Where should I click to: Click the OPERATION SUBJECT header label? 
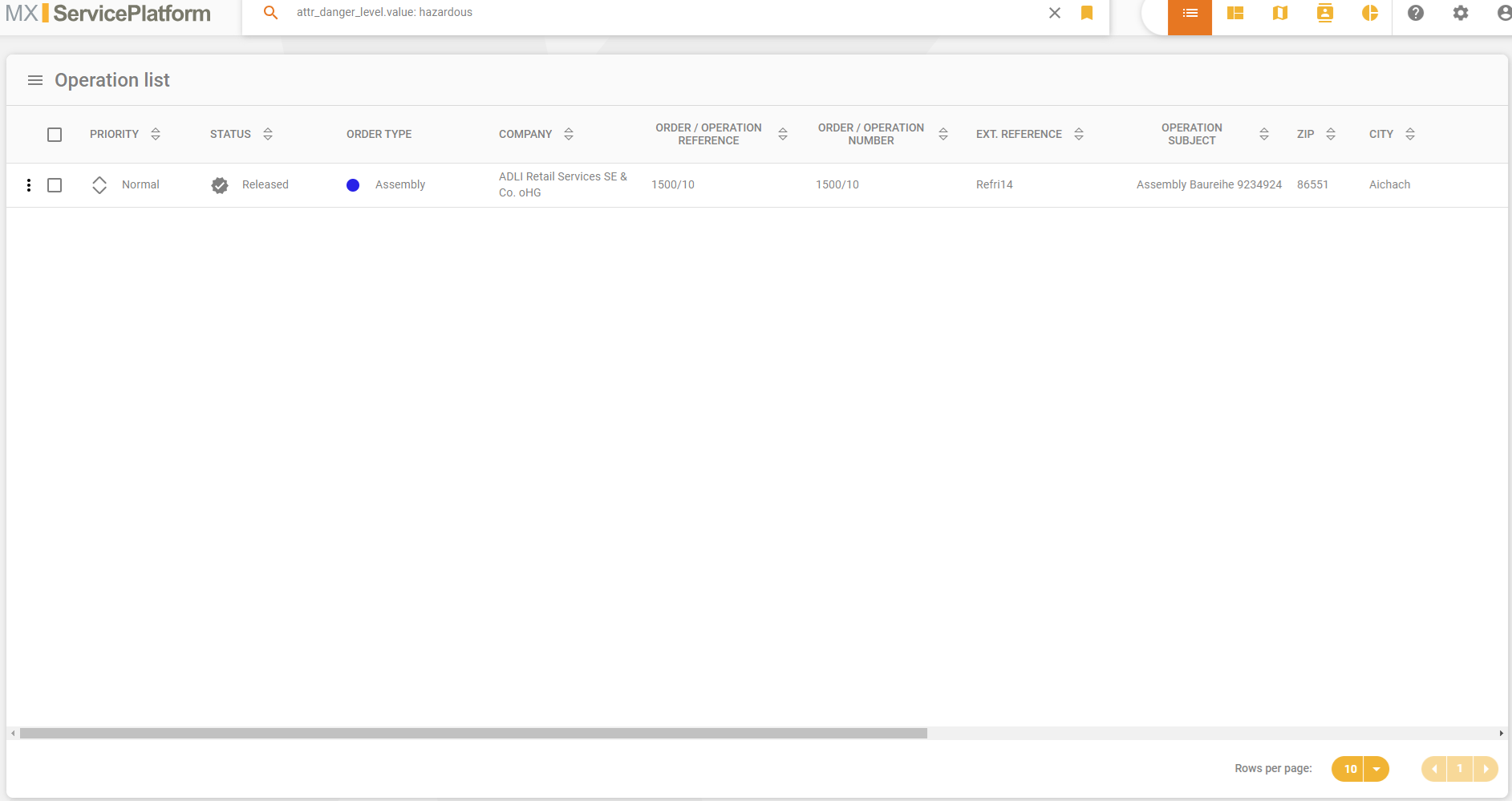point(1192,134)
